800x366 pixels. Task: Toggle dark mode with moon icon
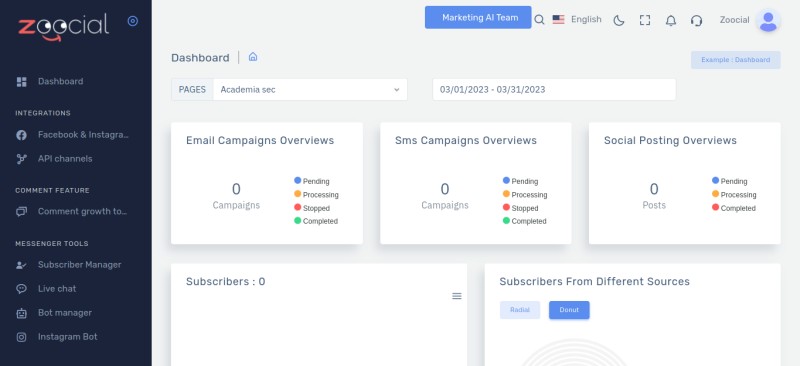pyautogui.click(x=619, y=20)
